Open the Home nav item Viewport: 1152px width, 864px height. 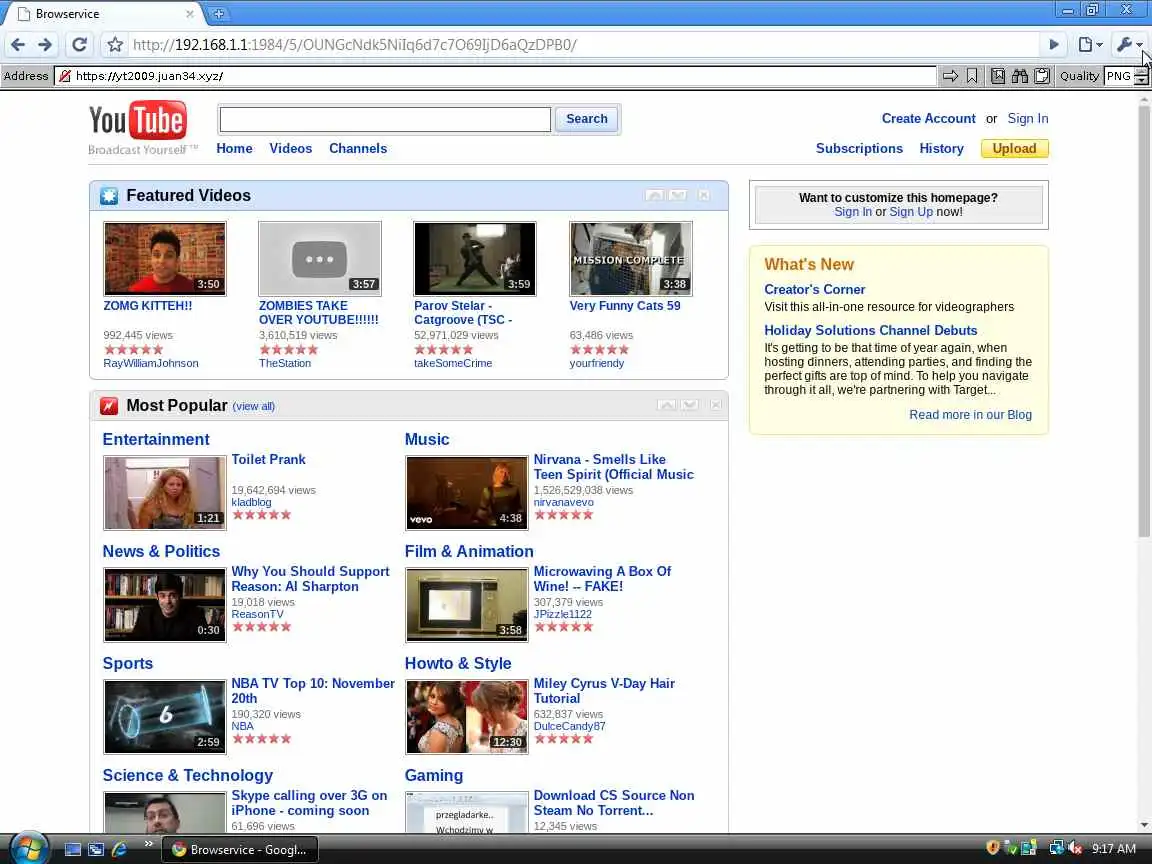[234, 148]
